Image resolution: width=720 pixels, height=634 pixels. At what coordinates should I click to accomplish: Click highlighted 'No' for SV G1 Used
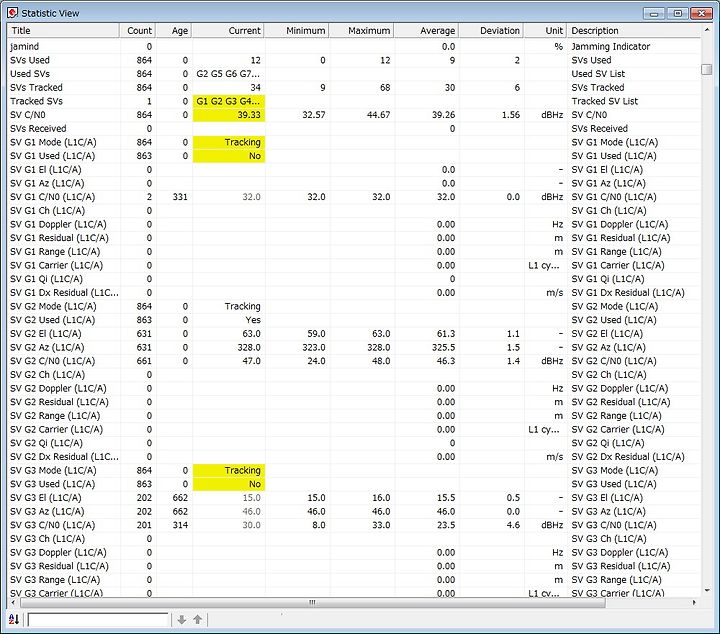tap(228, 156)
